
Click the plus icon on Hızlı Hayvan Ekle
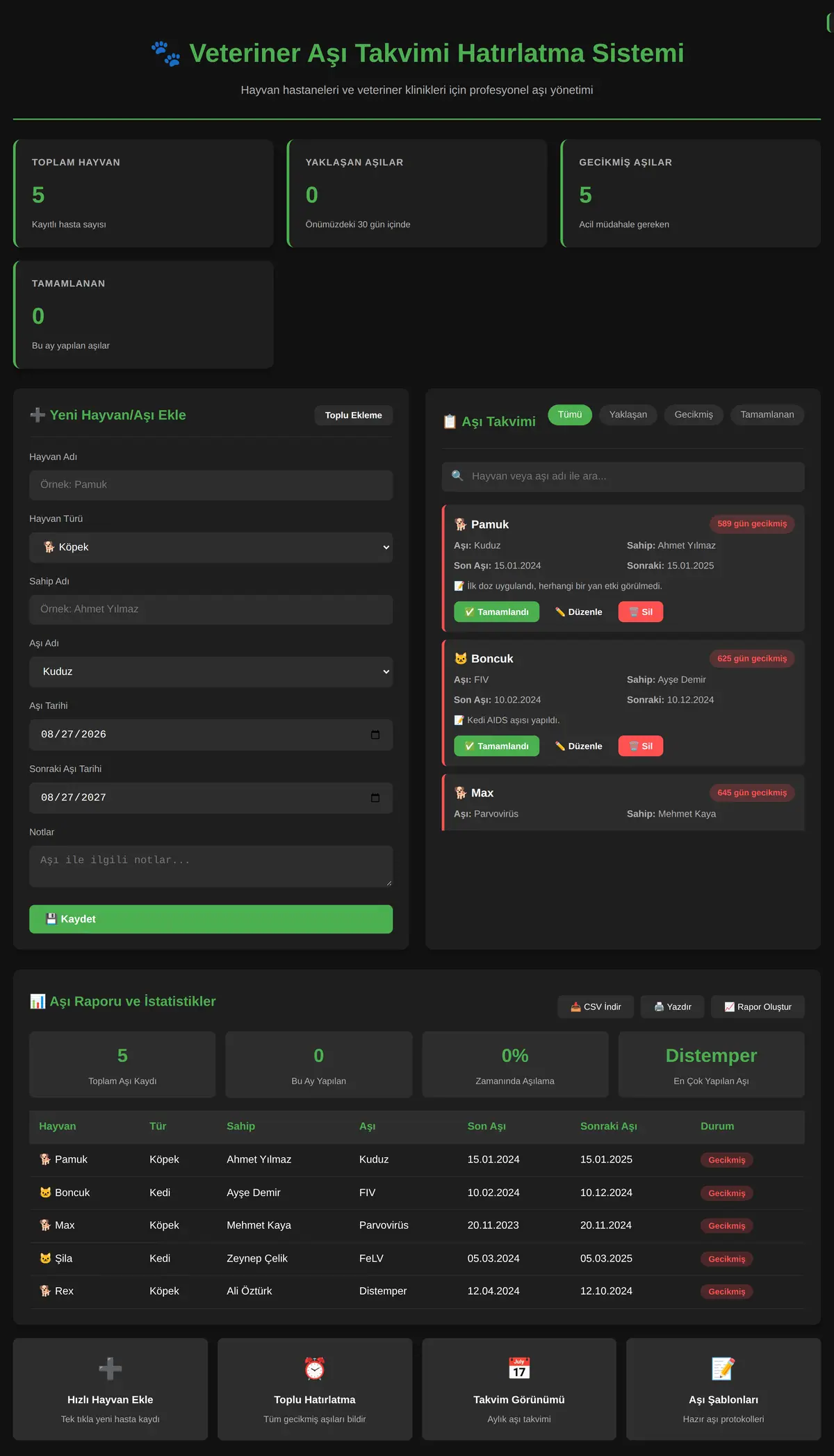click(111, 1368)
